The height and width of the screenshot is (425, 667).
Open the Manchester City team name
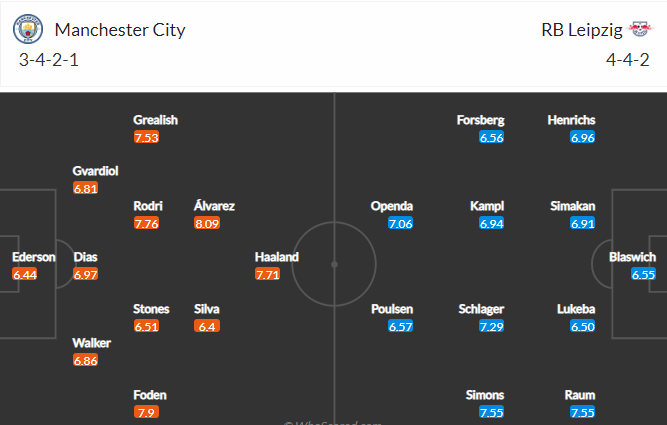click(x=120, y=30)
